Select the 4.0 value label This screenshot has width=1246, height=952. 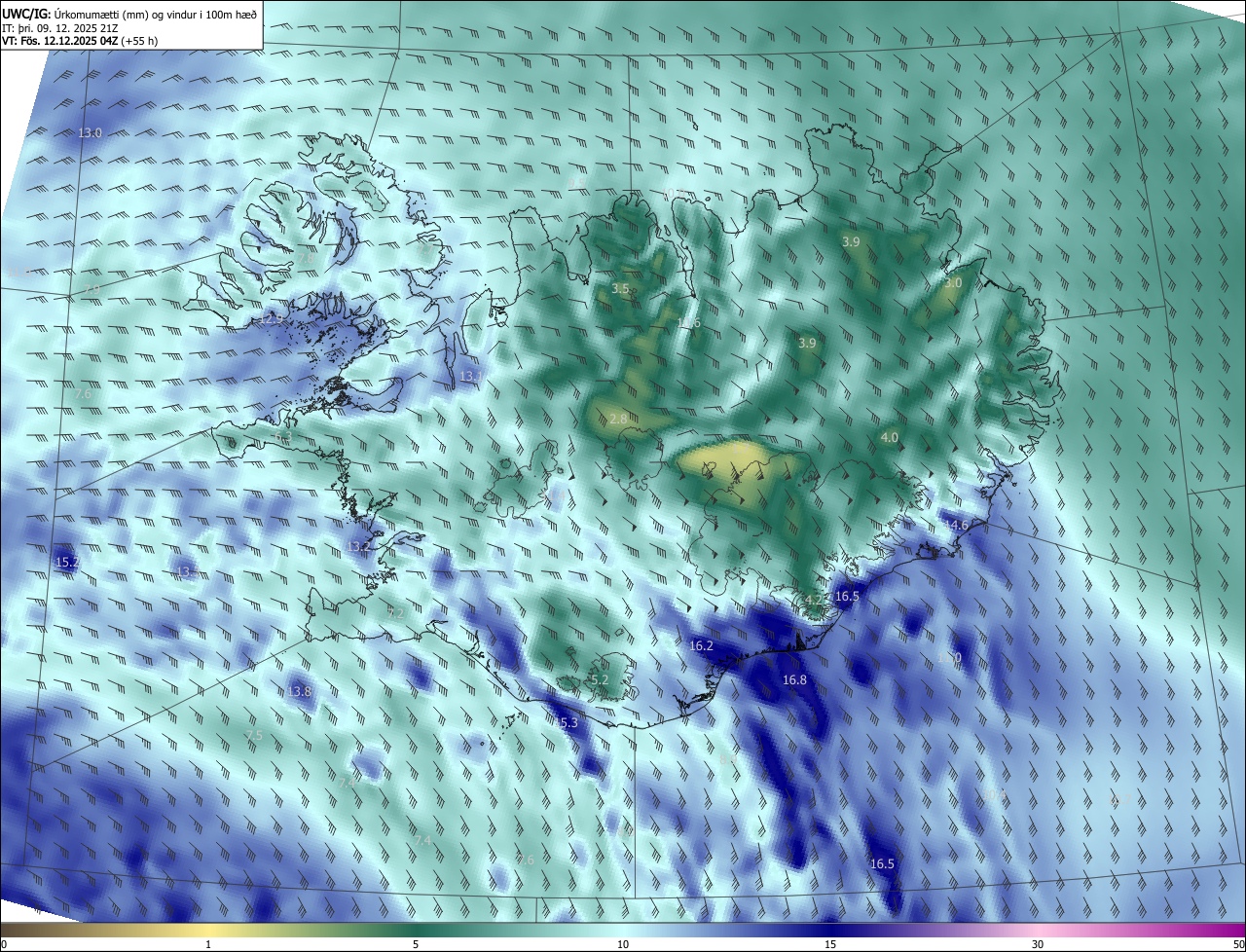click(x=889, y=438)
